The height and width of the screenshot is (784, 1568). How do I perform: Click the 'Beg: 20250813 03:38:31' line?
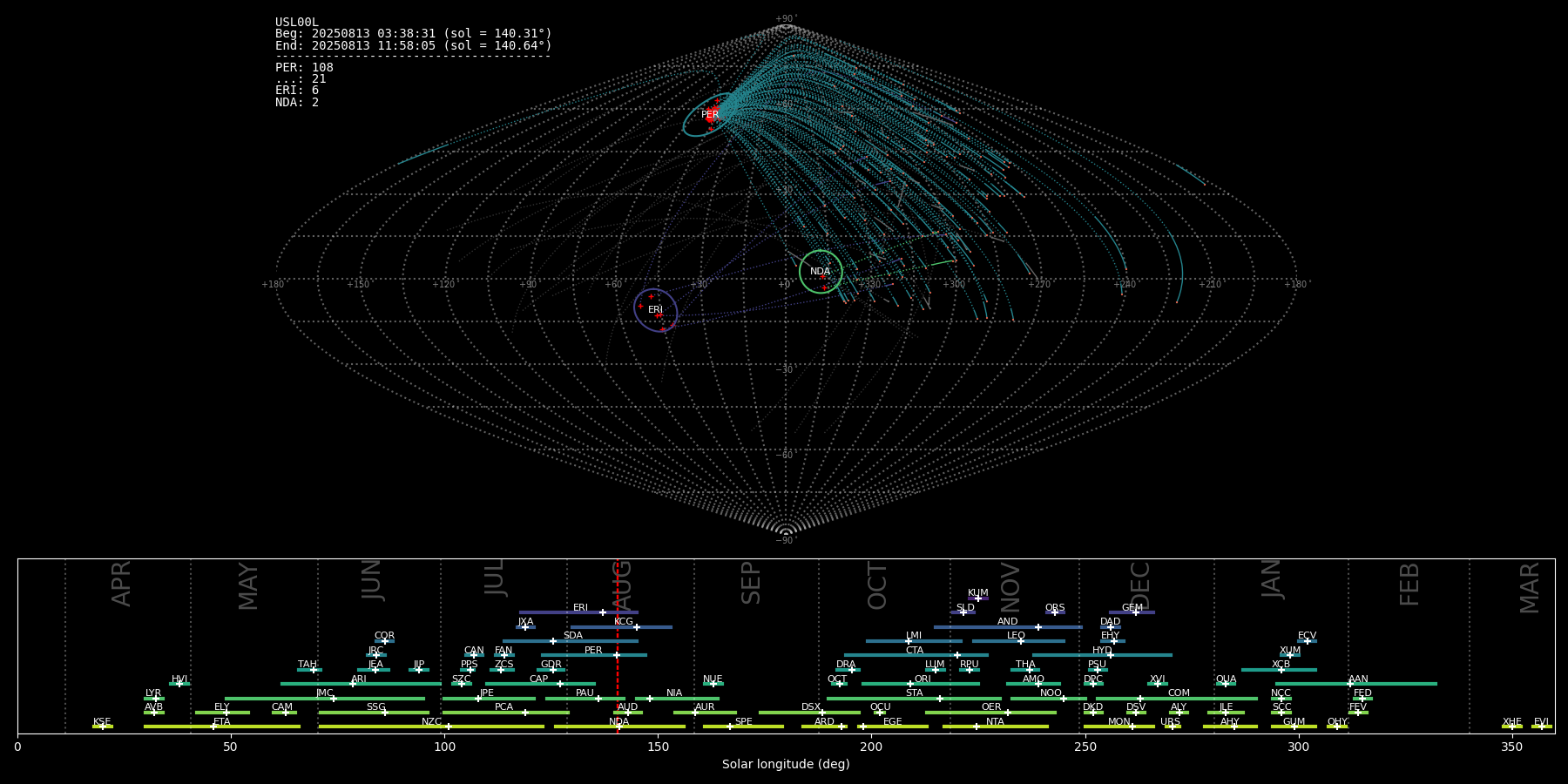coord(414,34)
